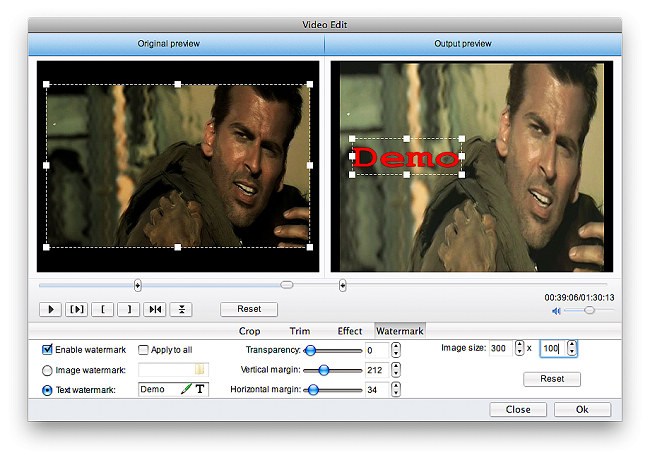Select the Text watermark radio button
The height and width of the screenshot is (460, 650).
click(47, 390)
